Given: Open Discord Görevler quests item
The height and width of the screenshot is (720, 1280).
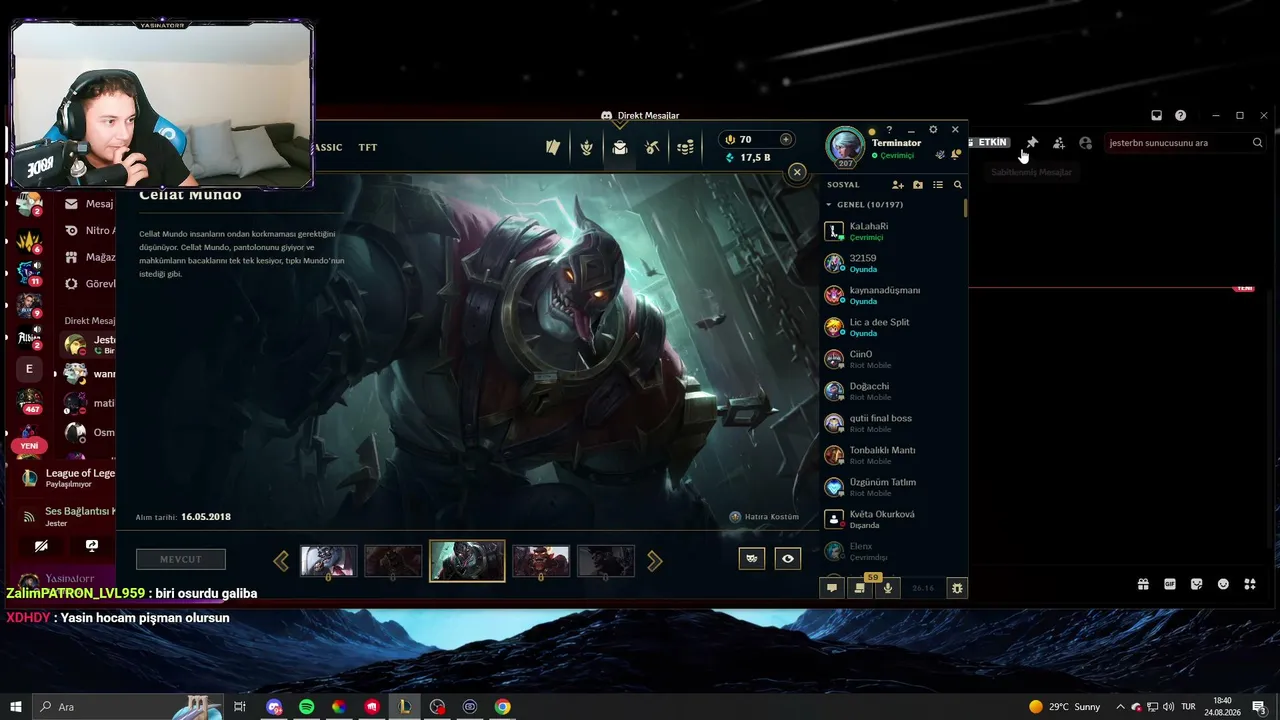Looking at the screenshot, I should click(89, 284).
